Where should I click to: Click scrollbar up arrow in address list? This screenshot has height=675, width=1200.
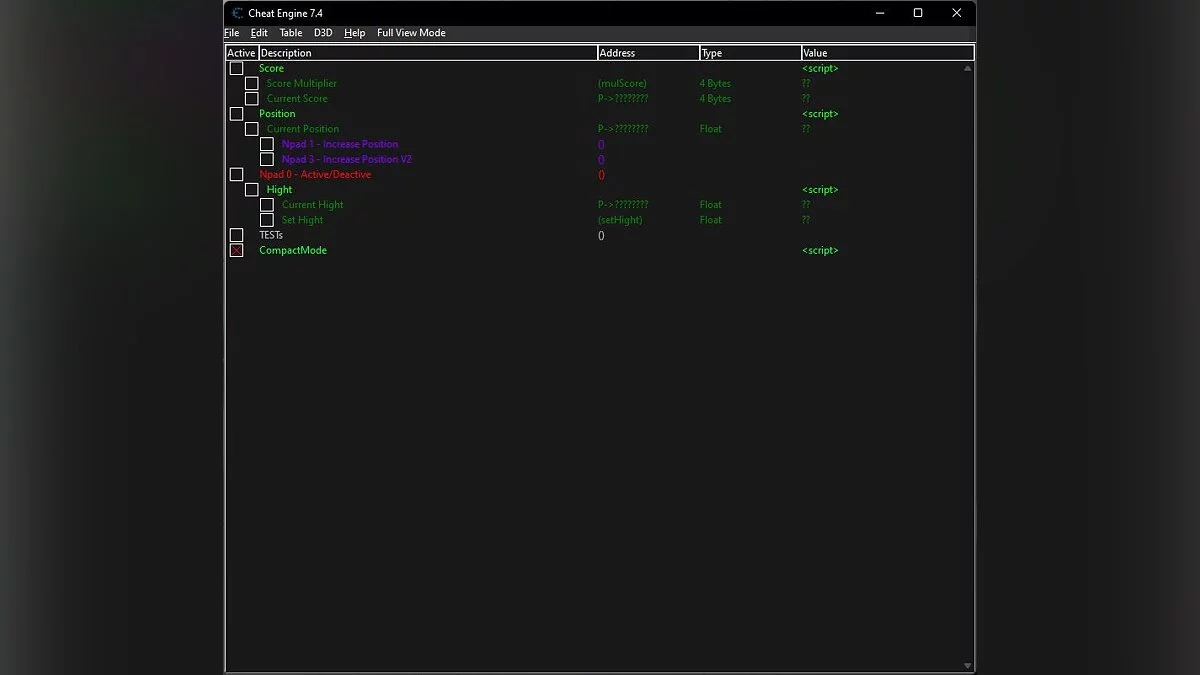(x=967, y=68)
